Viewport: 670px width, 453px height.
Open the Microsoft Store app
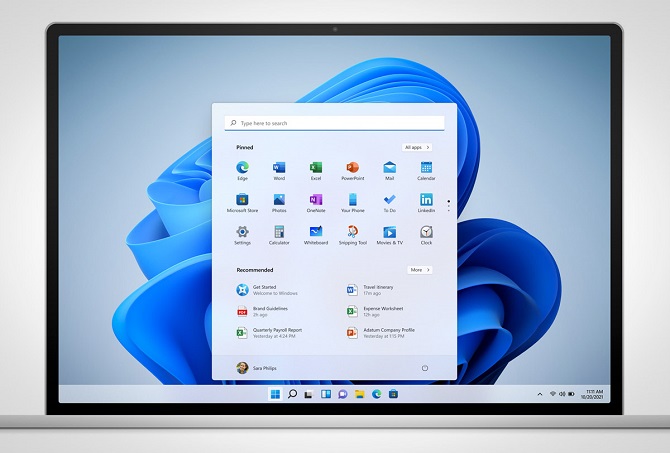point(242,200)
